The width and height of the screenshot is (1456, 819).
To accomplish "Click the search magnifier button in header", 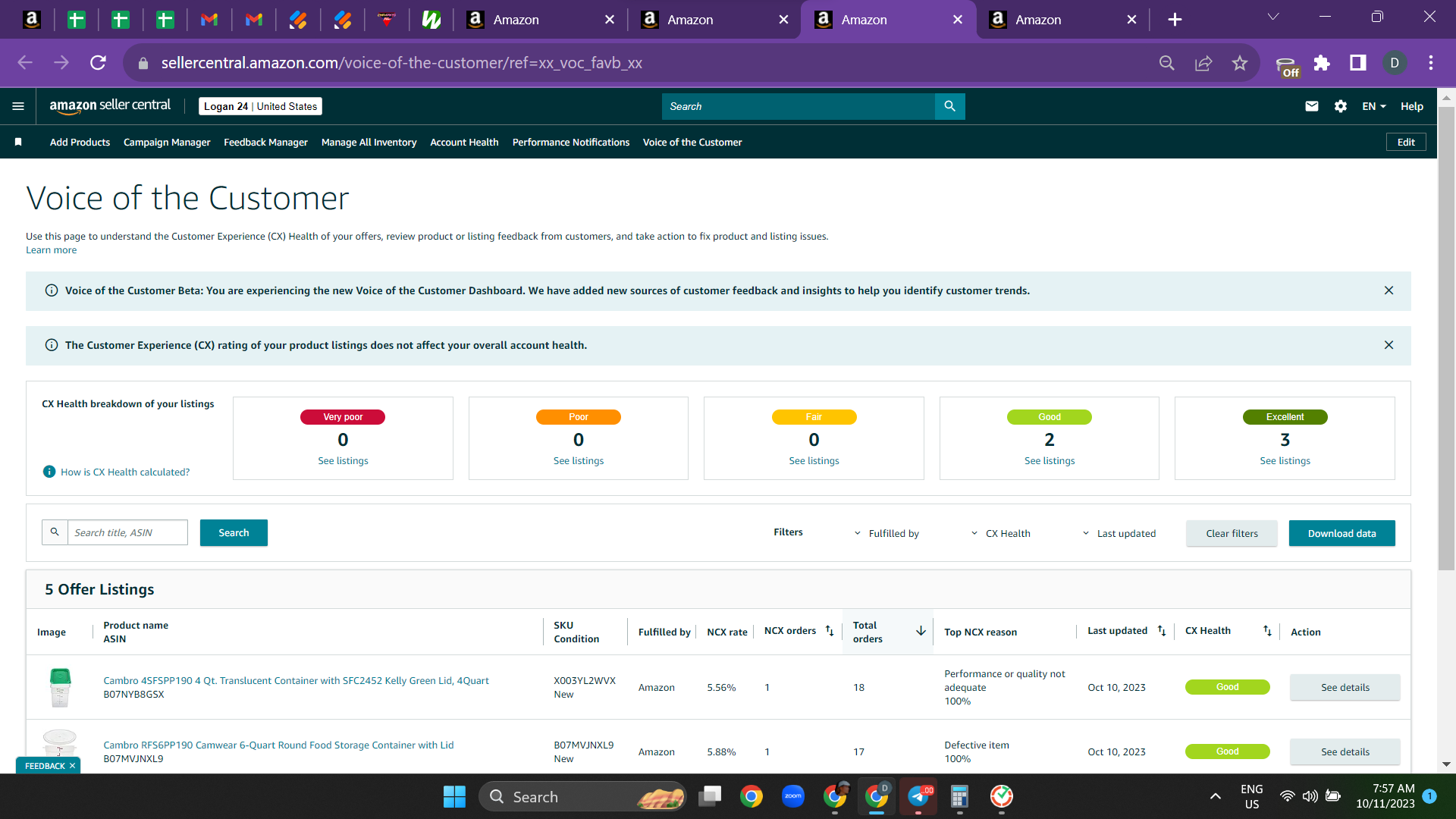I will click(949, 106).
